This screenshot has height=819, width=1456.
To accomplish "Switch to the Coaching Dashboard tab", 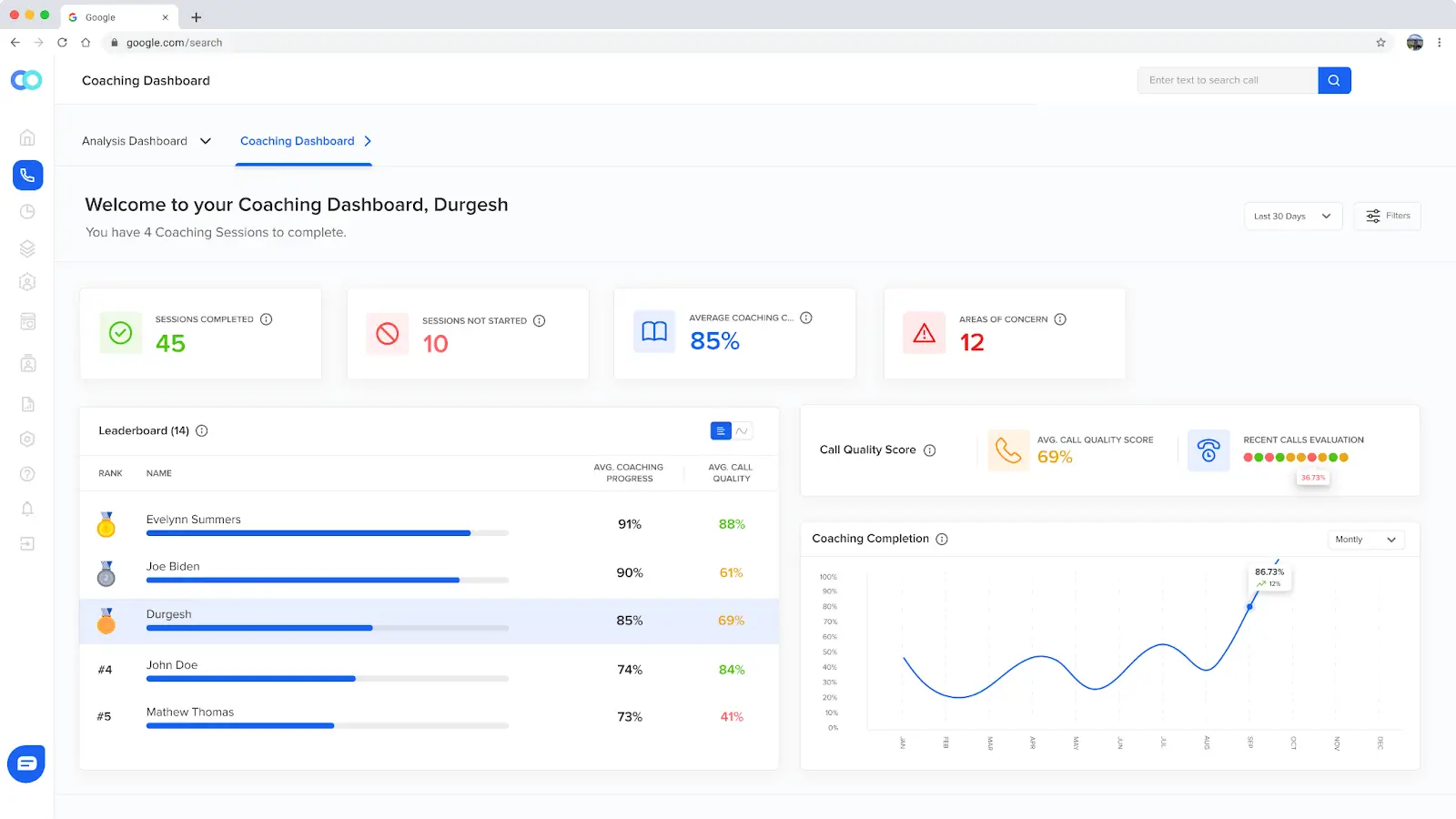I will point(297,141).
